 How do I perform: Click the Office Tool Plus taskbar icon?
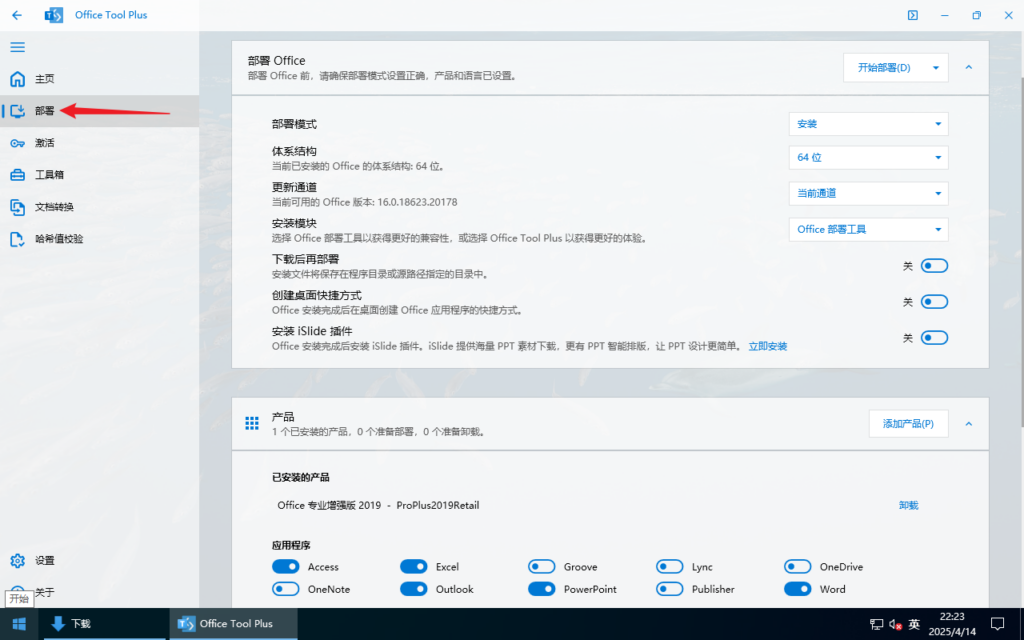(x=186, y=624)
